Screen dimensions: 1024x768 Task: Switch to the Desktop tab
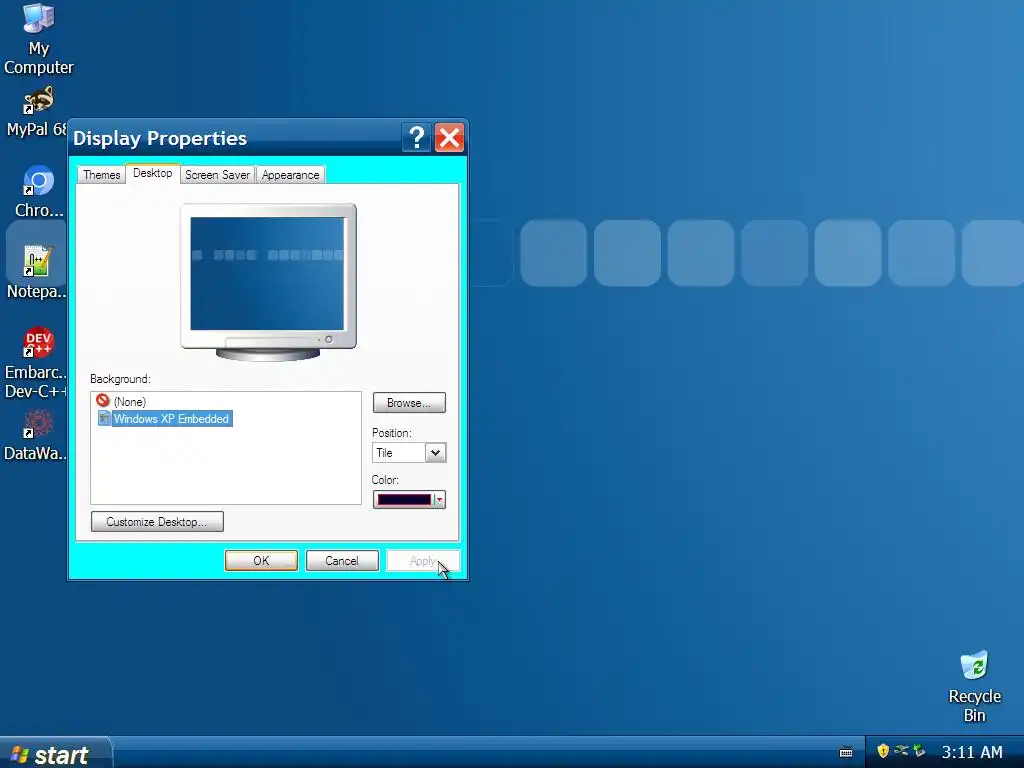[x=153, y=173]
